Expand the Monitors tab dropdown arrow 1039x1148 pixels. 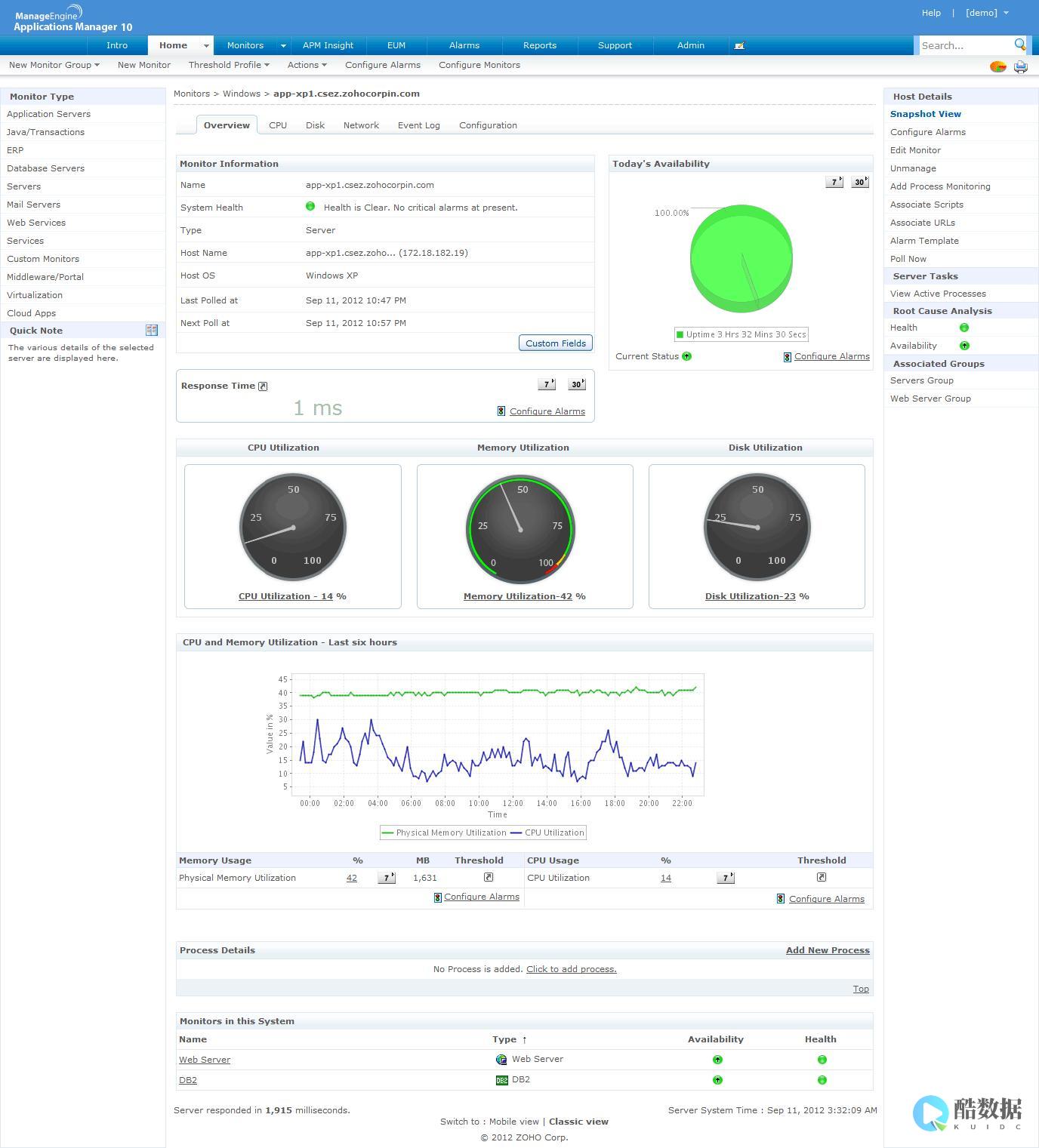(x=283, y=46)
